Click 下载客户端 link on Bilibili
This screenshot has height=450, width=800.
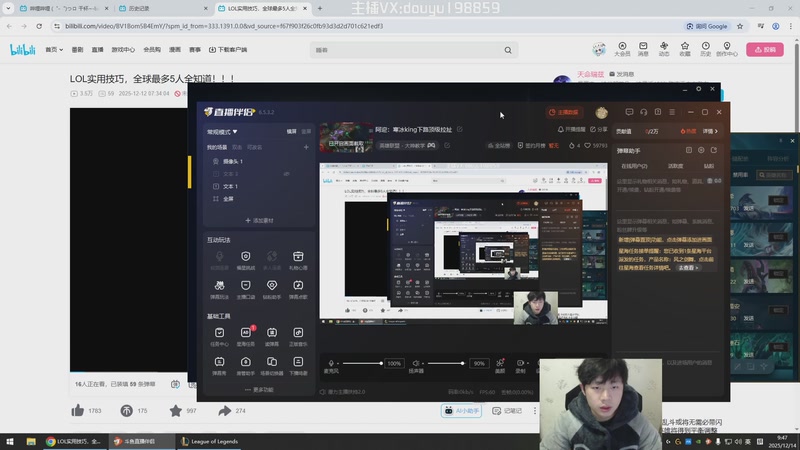coord(228,49)
